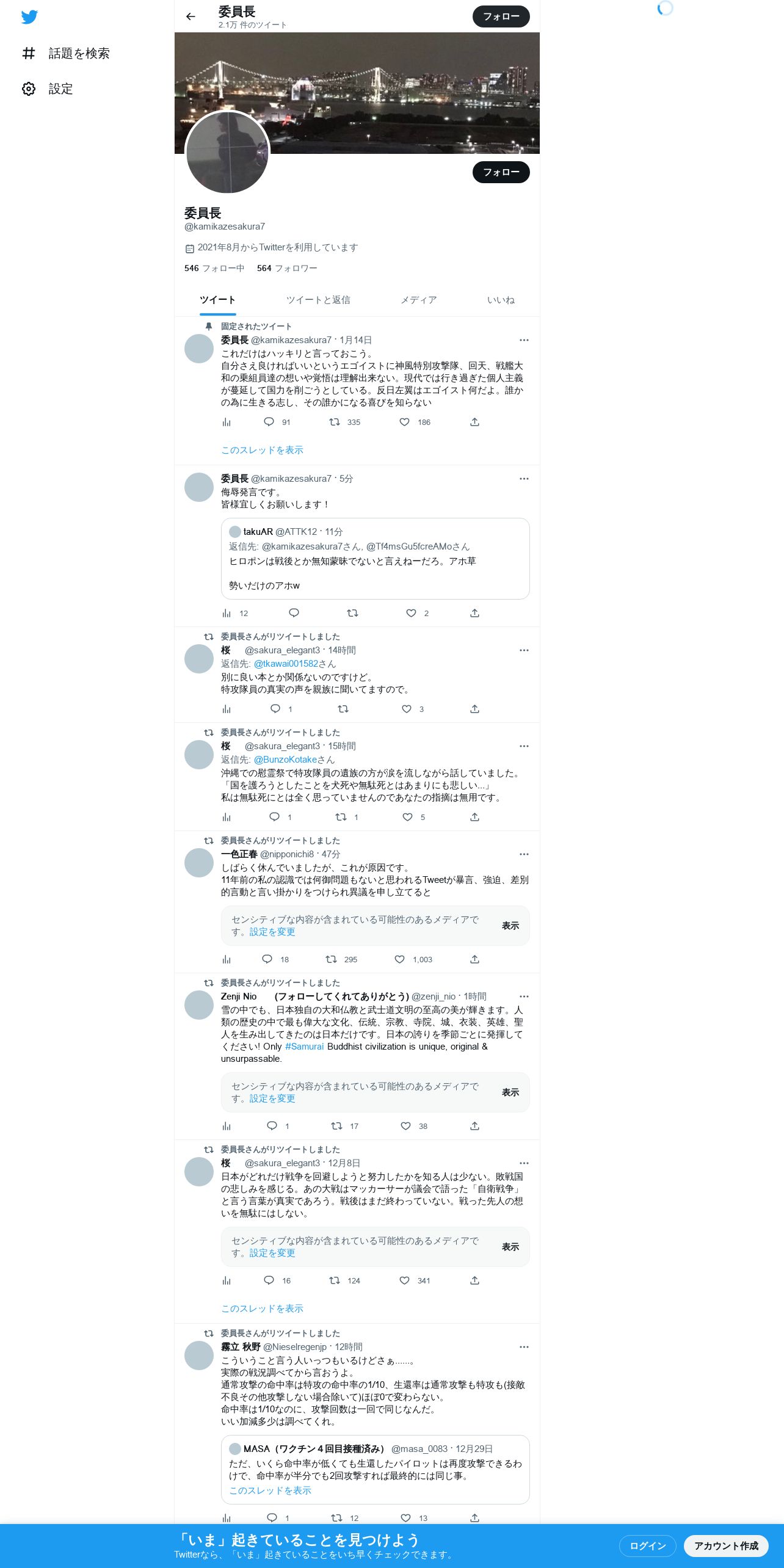Screen dimensions: 784x1568
Task: Open the profile avatar photo
Action: click(227, 153)
